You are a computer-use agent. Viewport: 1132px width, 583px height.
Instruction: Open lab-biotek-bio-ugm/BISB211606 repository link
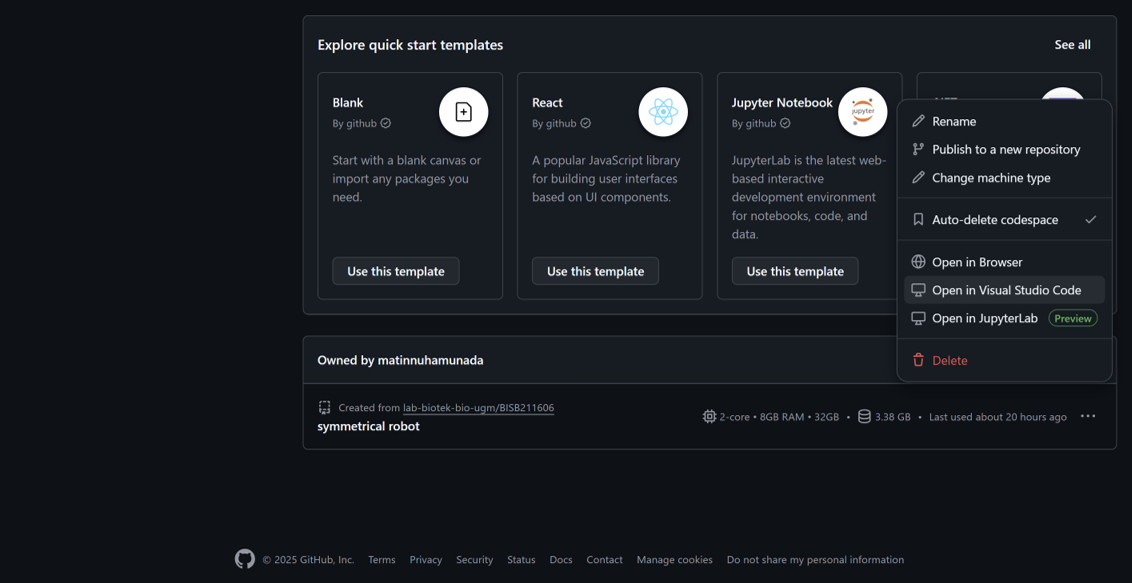coord(478,408)
